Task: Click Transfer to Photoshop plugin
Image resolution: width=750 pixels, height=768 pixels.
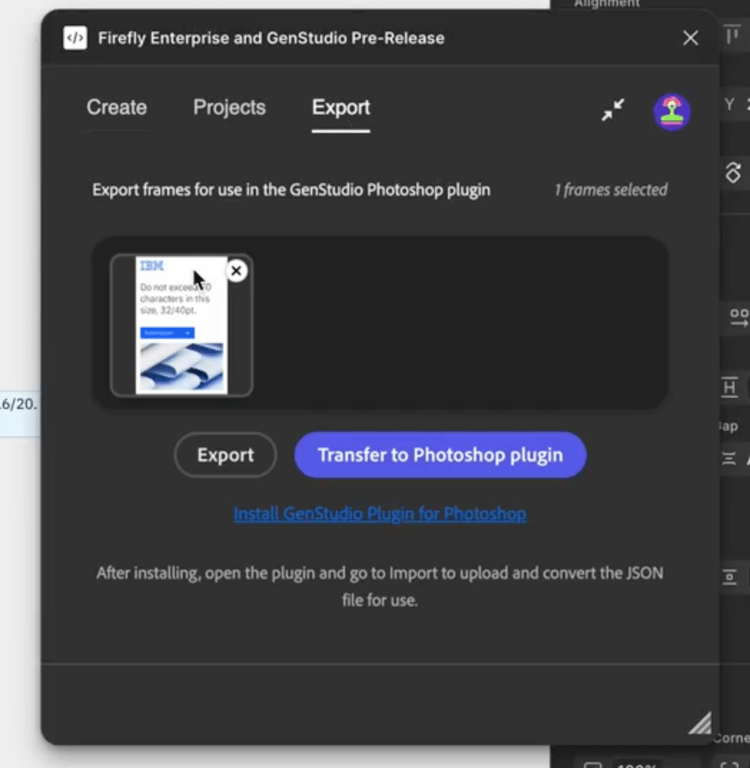Action: click(x=440, y=455)
